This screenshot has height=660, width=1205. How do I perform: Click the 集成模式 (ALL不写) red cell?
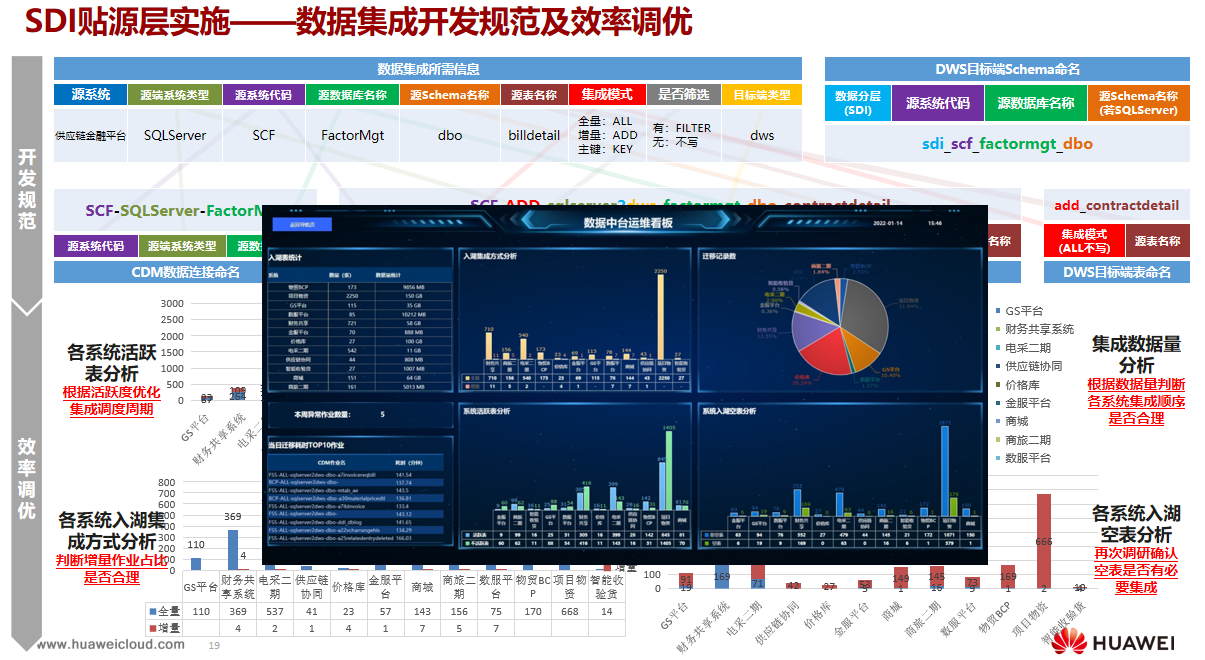pyautogui.click(x=1082, y=241)
